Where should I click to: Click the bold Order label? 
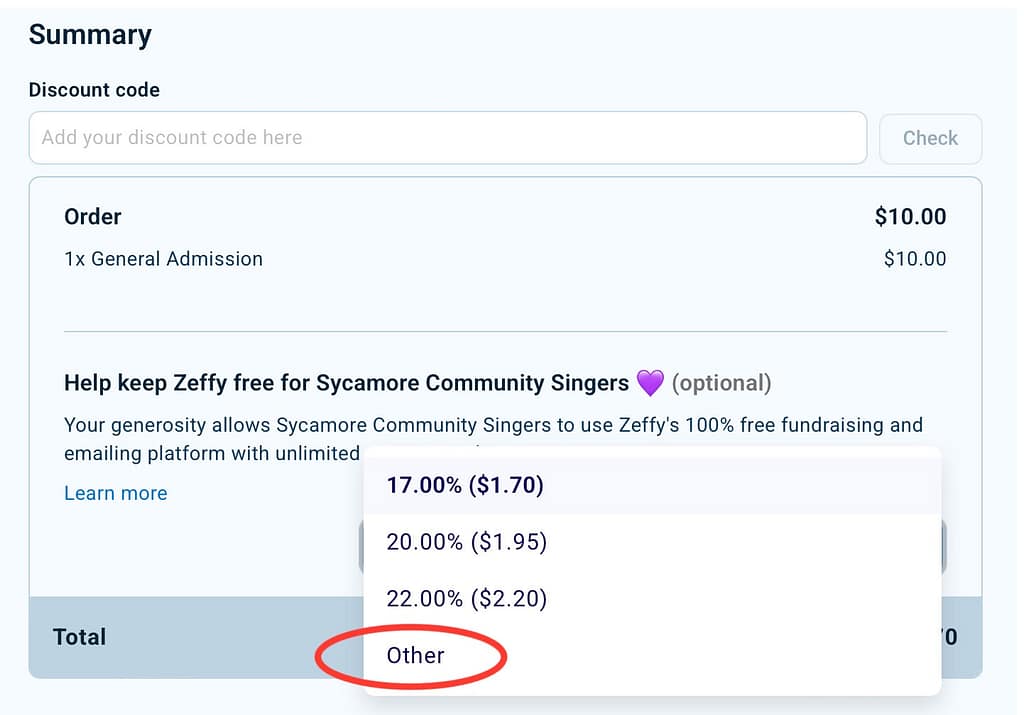[x=93, y=217]
